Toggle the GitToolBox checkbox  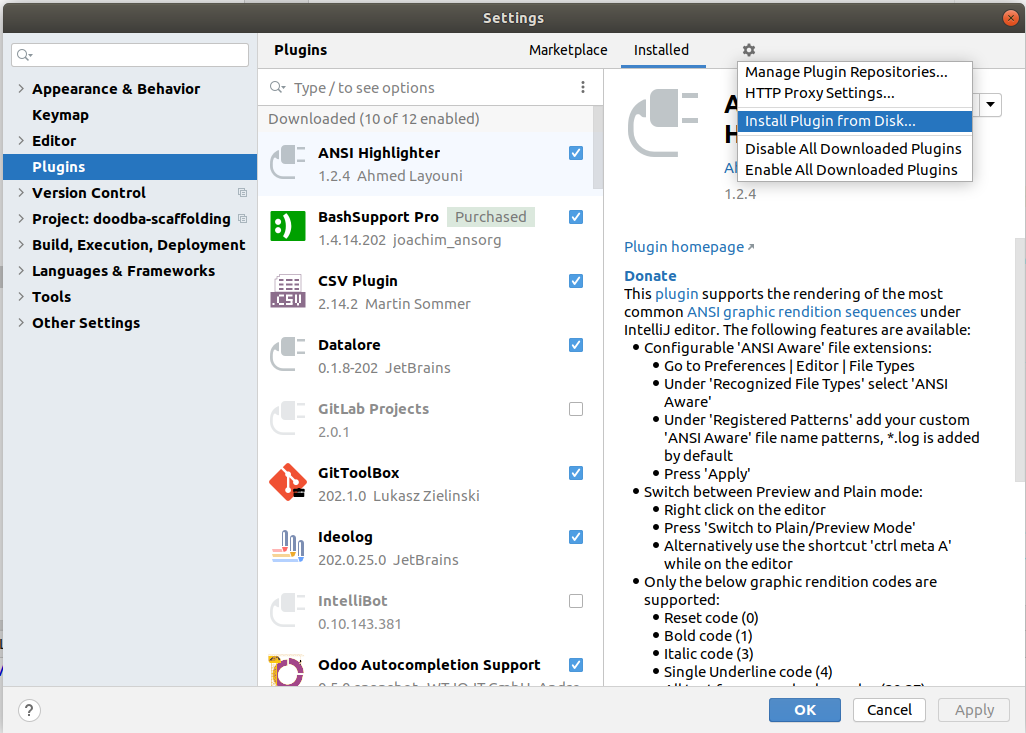(x=576, y=473)
